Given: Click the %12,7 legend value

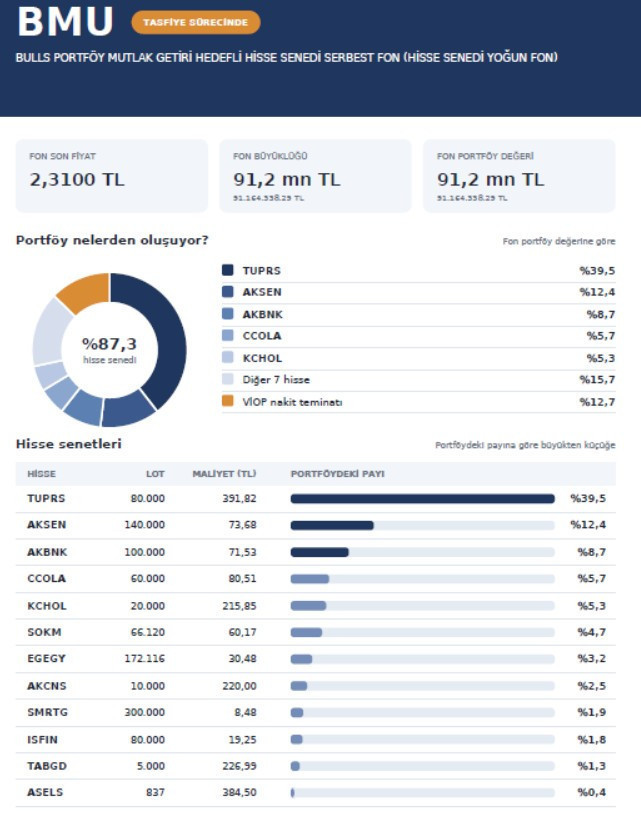Looking at the screenshot, I should point(597,402).
